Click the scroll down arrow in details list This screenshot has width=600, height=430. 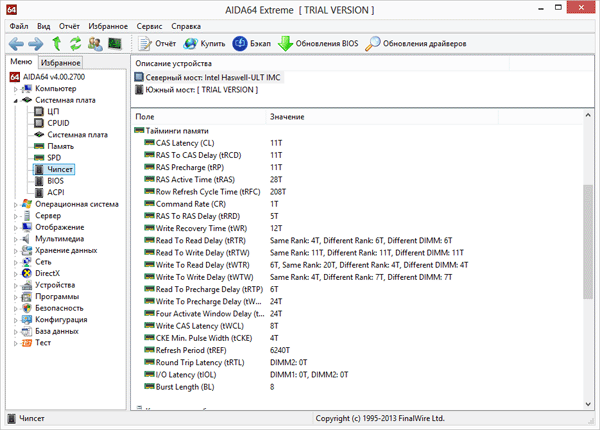click(588, 404)
